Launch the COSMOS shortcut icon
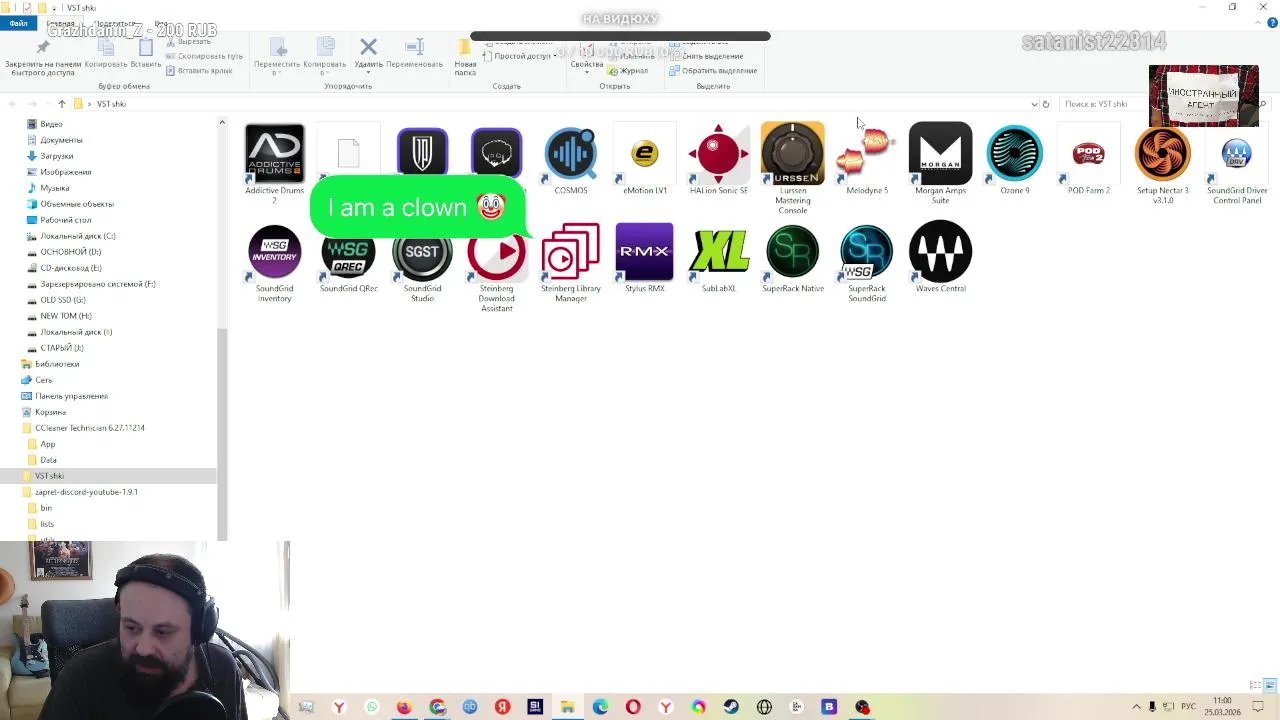This screenshot has width=1280, height=720. [571, 154]
